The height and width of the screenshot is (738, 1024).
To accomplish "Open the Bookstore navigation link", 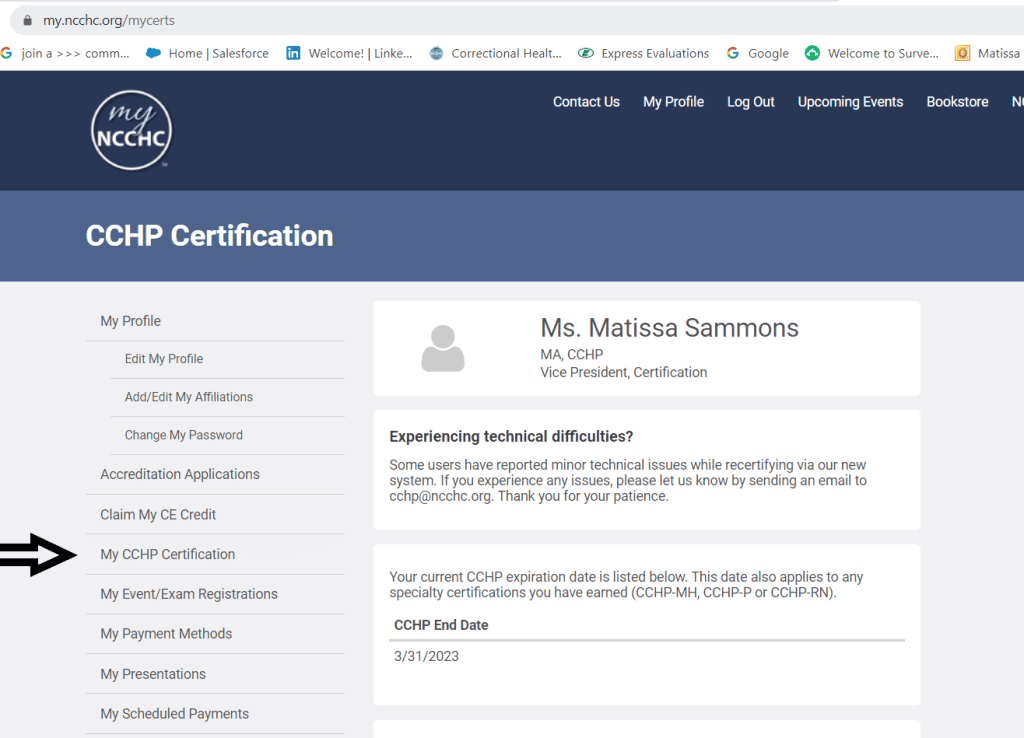I will tap(957, 102).
